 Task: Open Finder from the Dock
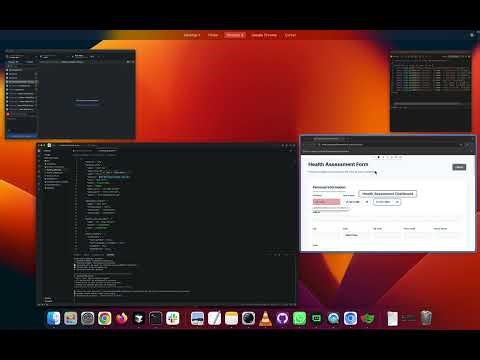tap(53, 318)
